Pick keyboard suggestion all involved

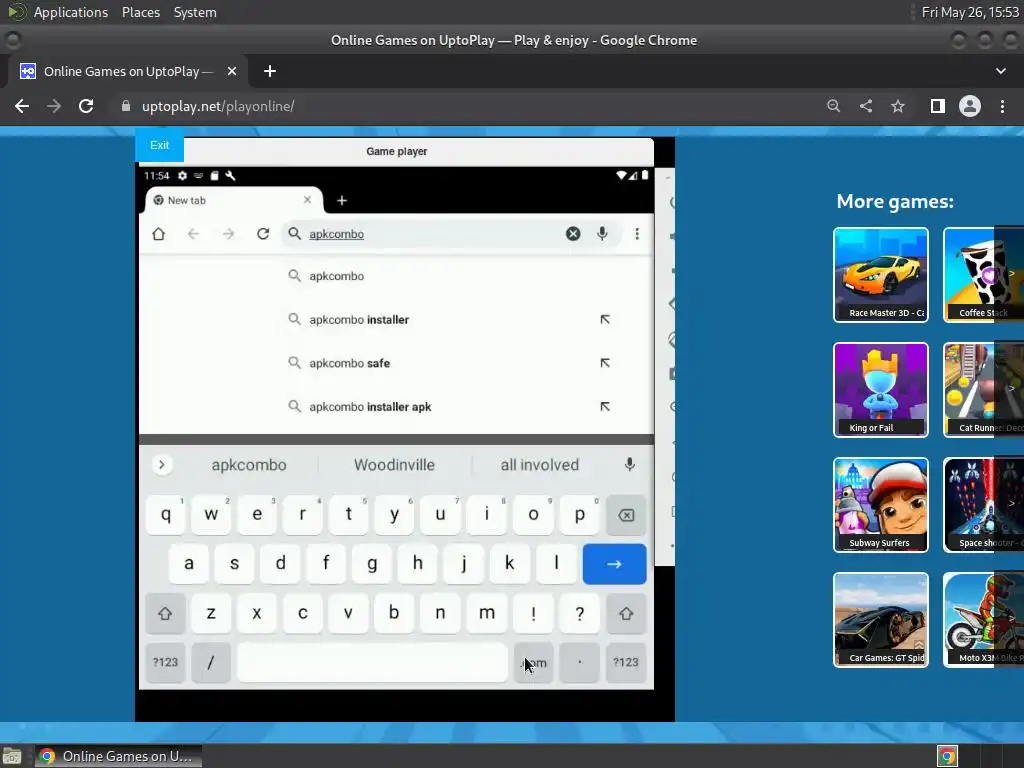coord(539,465)
